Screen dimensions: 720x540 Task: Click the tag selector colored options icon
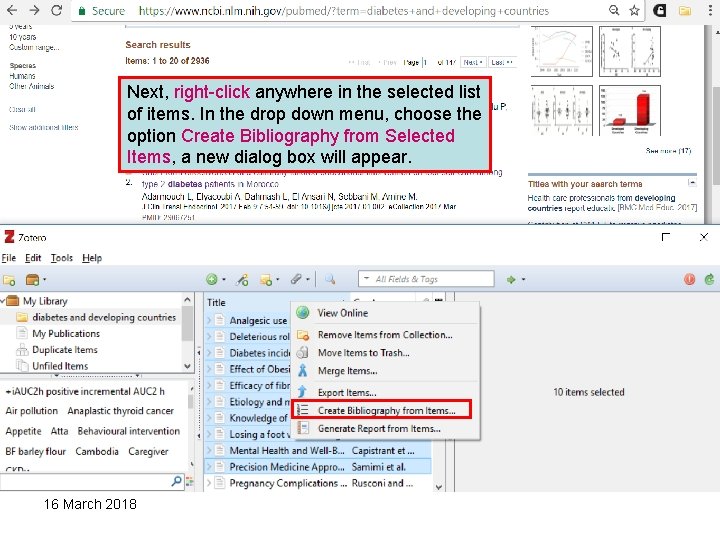pyautogui.click(x=189, y=482)
